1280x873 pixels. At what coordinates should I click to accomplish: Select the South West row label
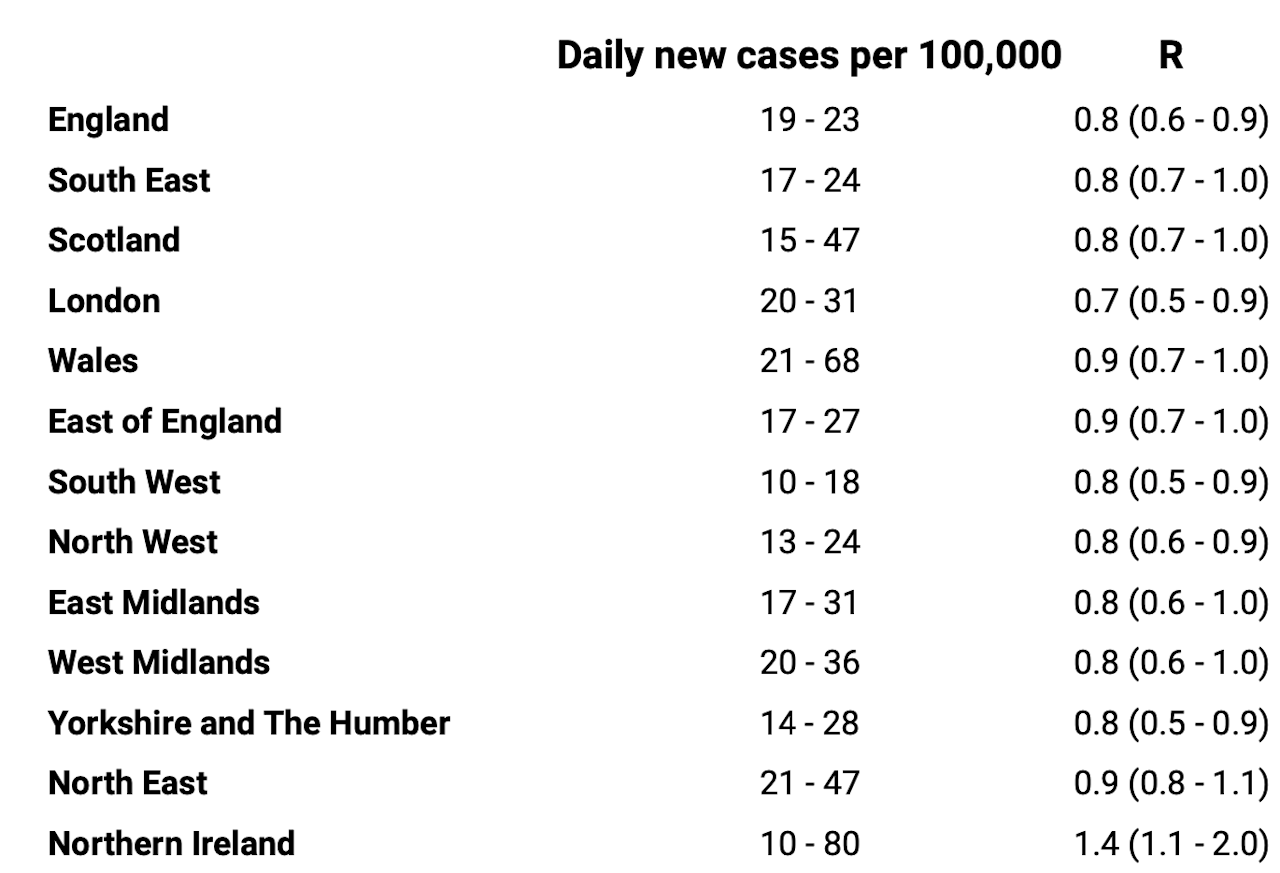pyautogui.click(x=134, y=482)
